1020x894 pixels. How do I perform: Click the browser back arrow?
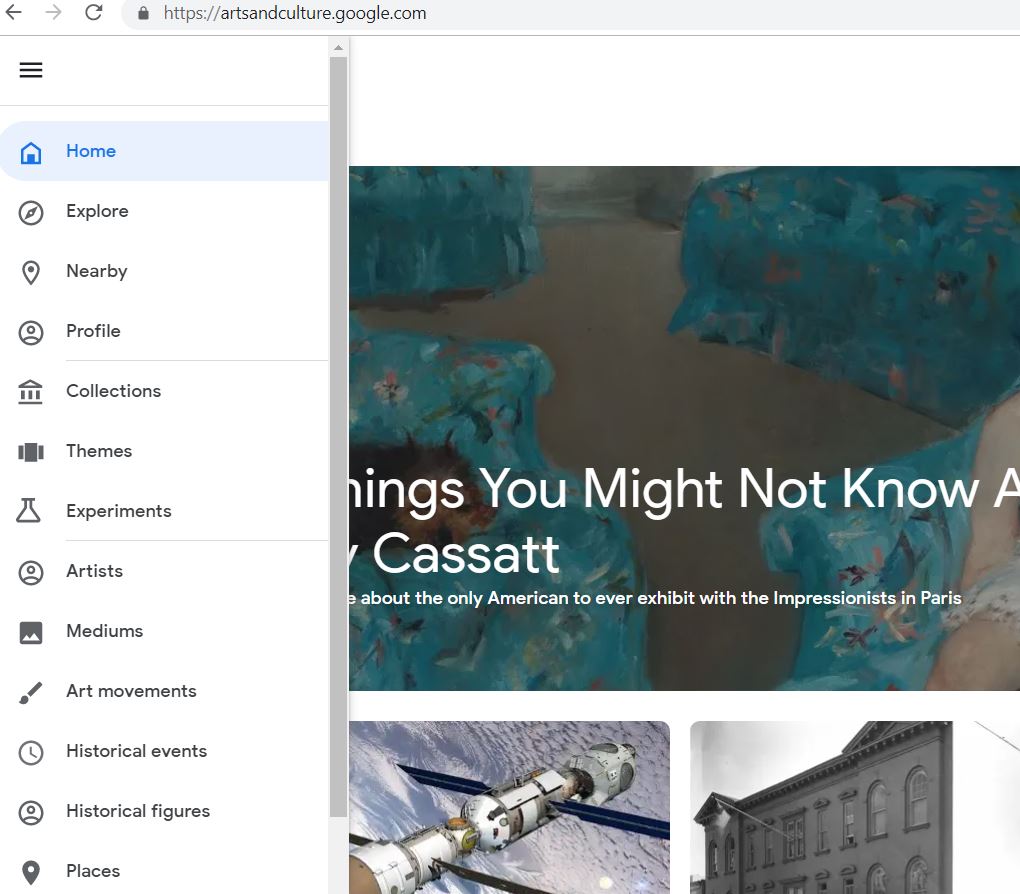(x=14, y=13)
